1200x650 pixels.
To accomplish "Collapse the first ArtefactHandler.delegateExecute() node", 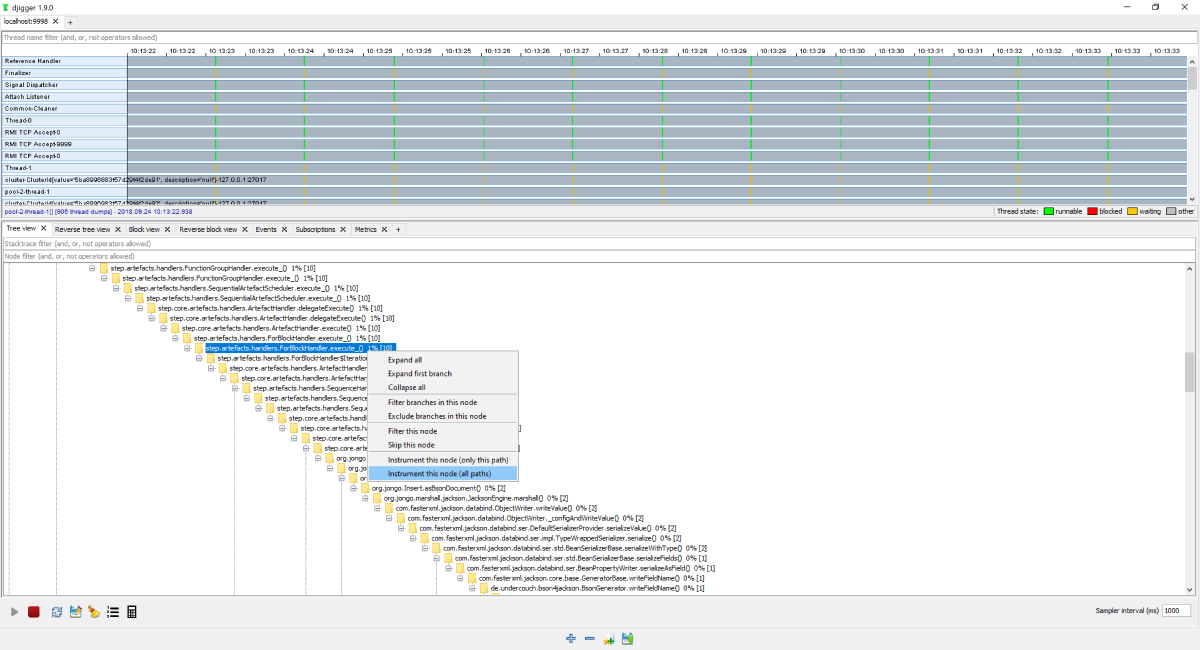I will [140, 308].
